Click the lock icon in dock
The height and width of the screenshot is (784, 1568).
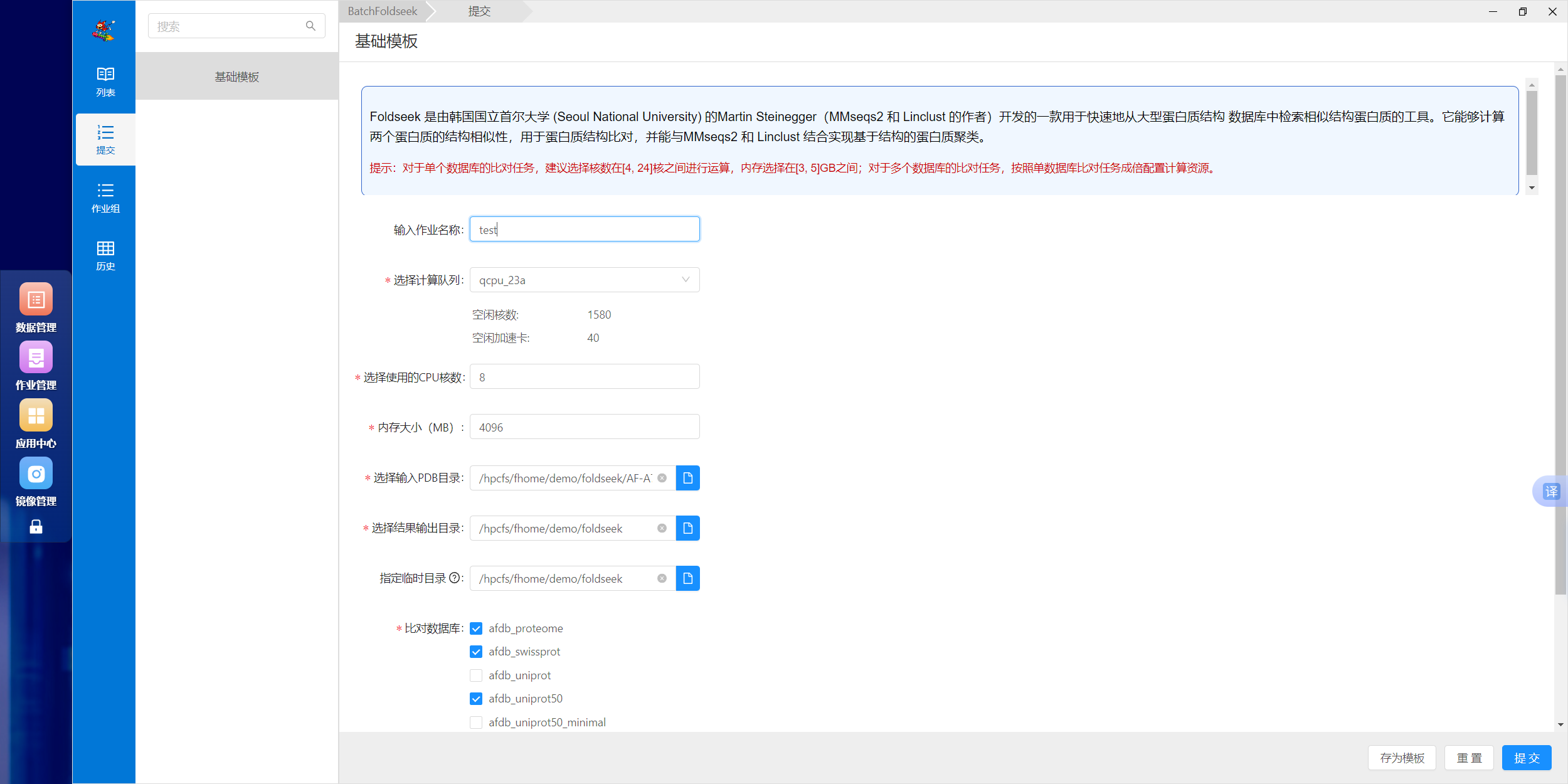coord(36,526)
